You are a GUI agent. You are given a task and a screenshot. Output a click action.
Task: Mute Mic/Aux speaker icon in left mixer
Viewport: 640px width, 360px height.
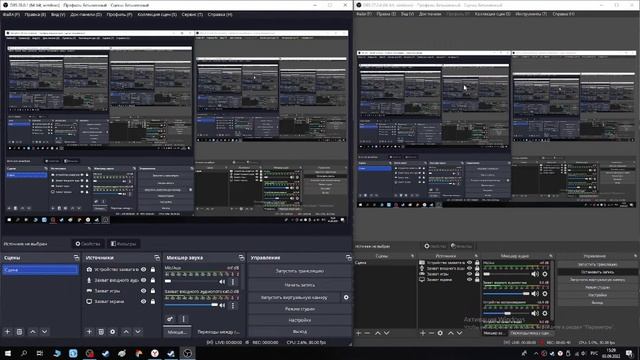point(222,282)
